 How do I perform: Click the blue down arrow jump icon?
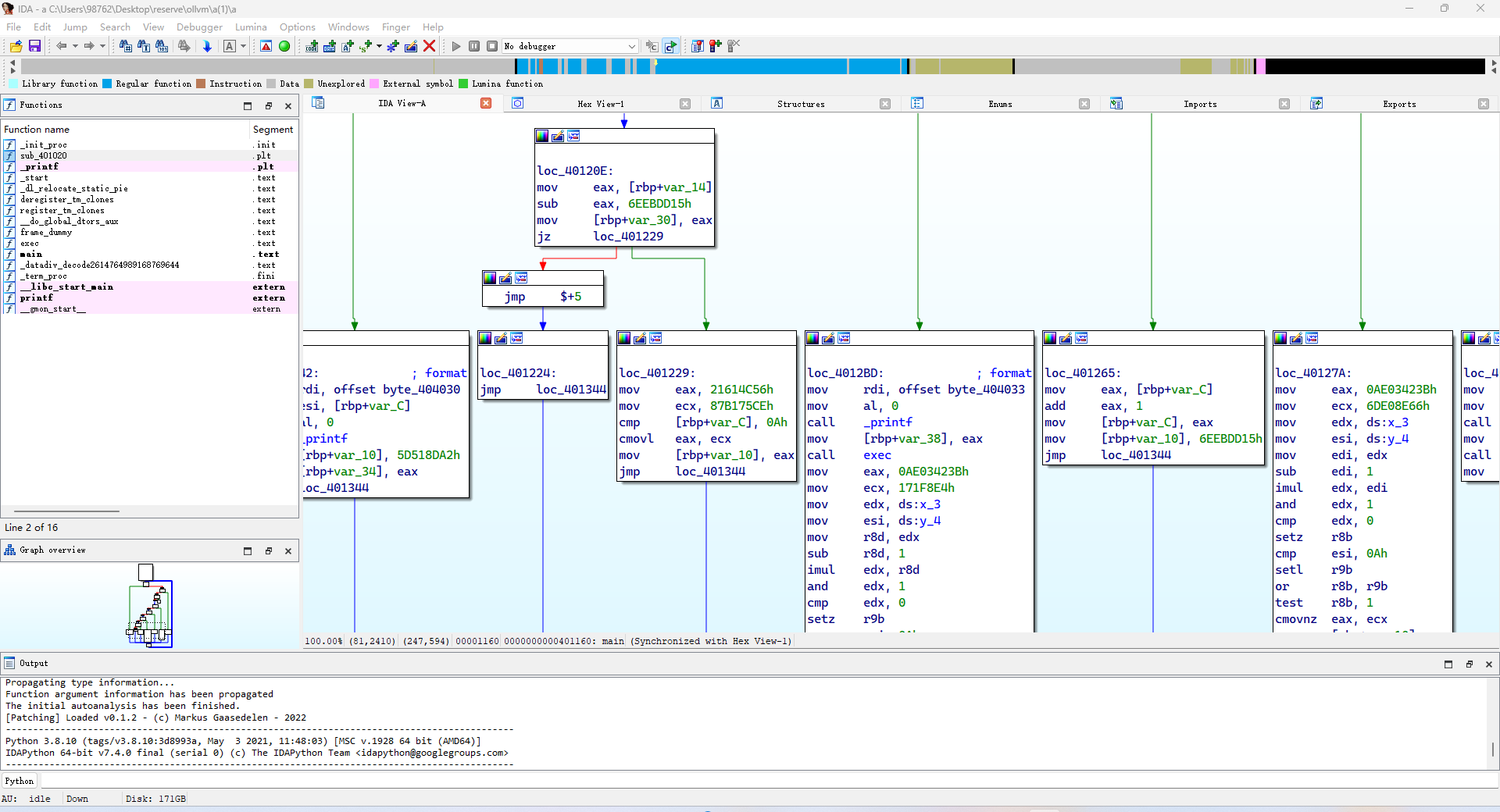point(207,46)
